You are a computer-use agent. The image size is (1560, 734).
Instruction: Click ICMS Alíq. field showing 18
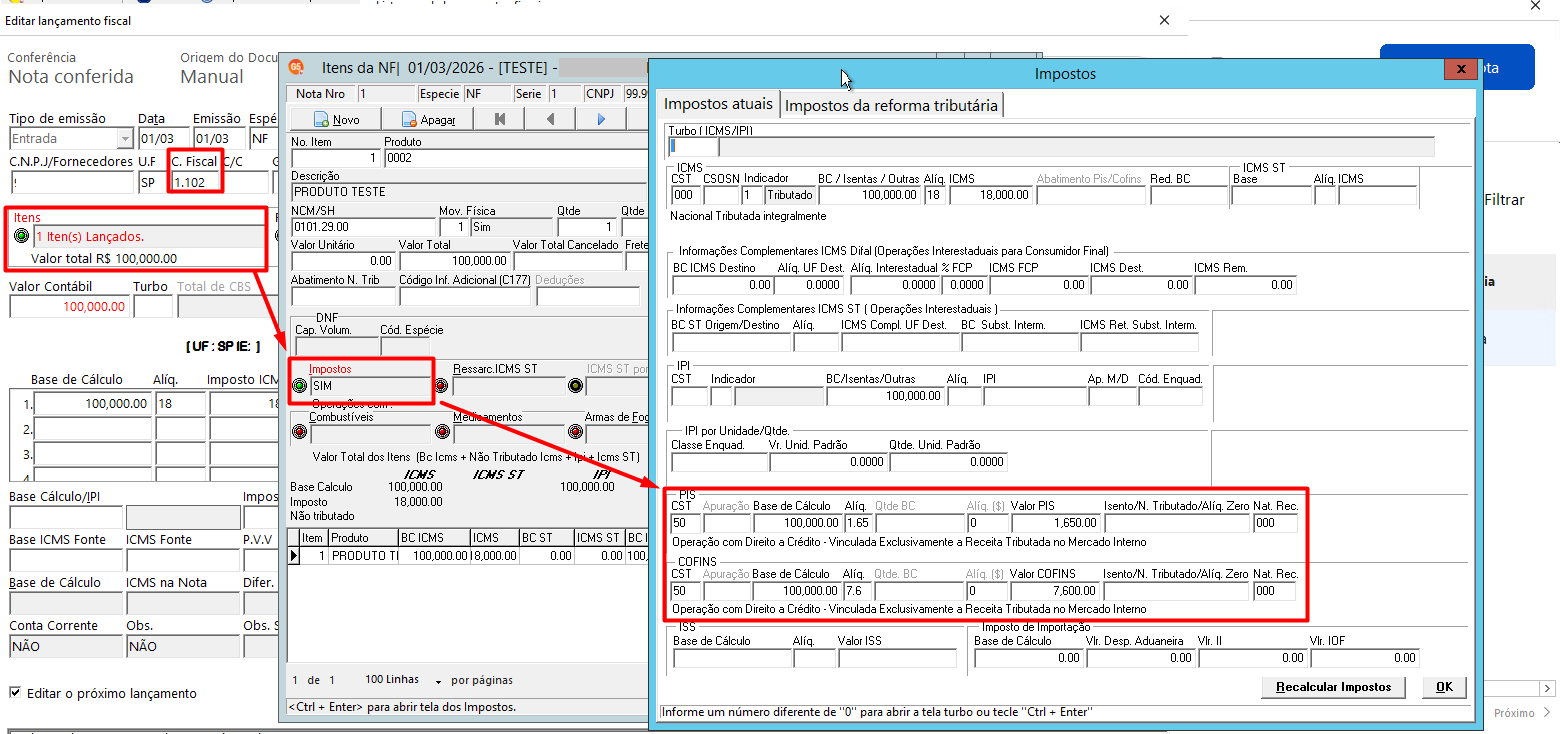[x=935, y=196]
